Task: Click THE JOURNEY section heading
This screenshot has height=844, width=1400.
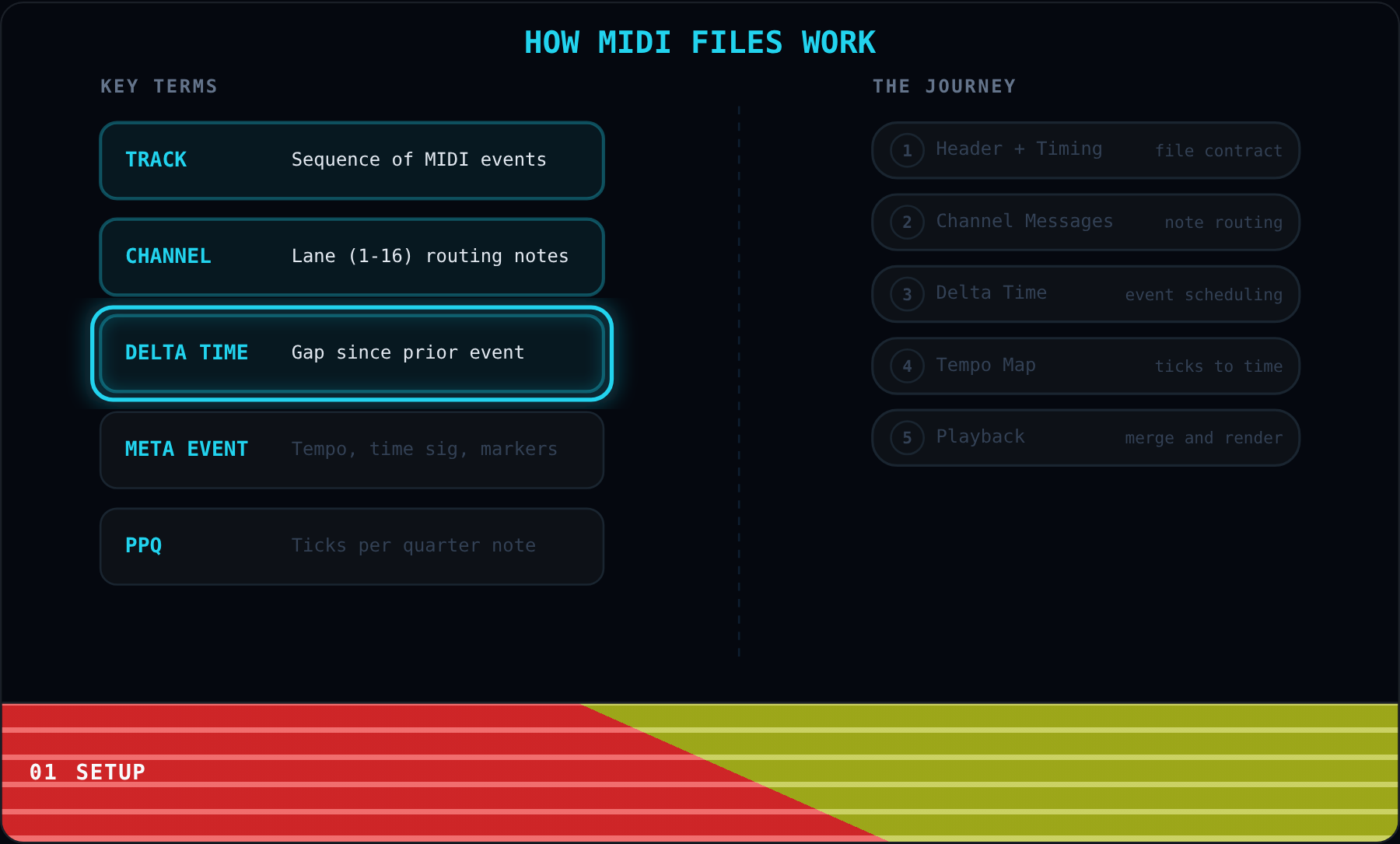Action: pos(944,86)
